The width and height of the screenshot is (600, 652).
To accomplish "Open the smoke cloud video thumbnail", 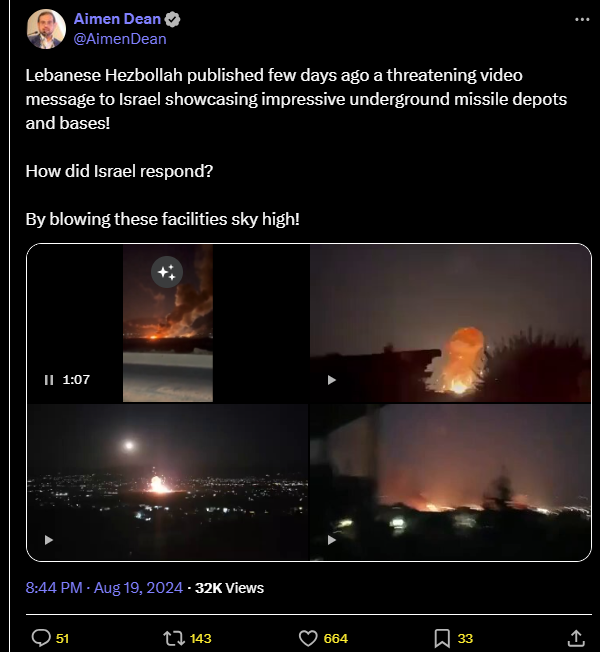I will 168,323.
